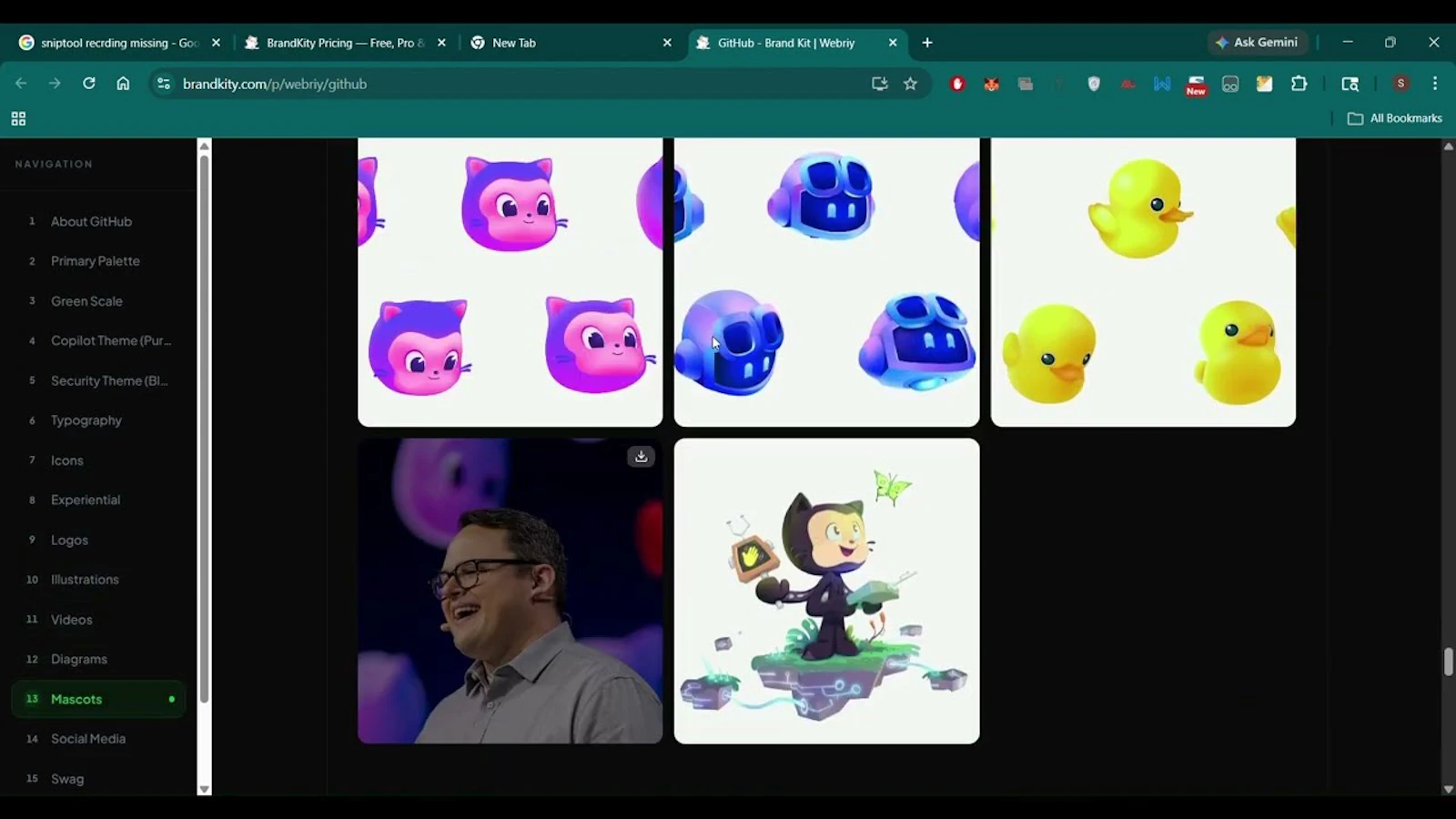Open the extension with New badge
The height and width of the screenshot is (819, 1456).
click(x=1196, y=86)
